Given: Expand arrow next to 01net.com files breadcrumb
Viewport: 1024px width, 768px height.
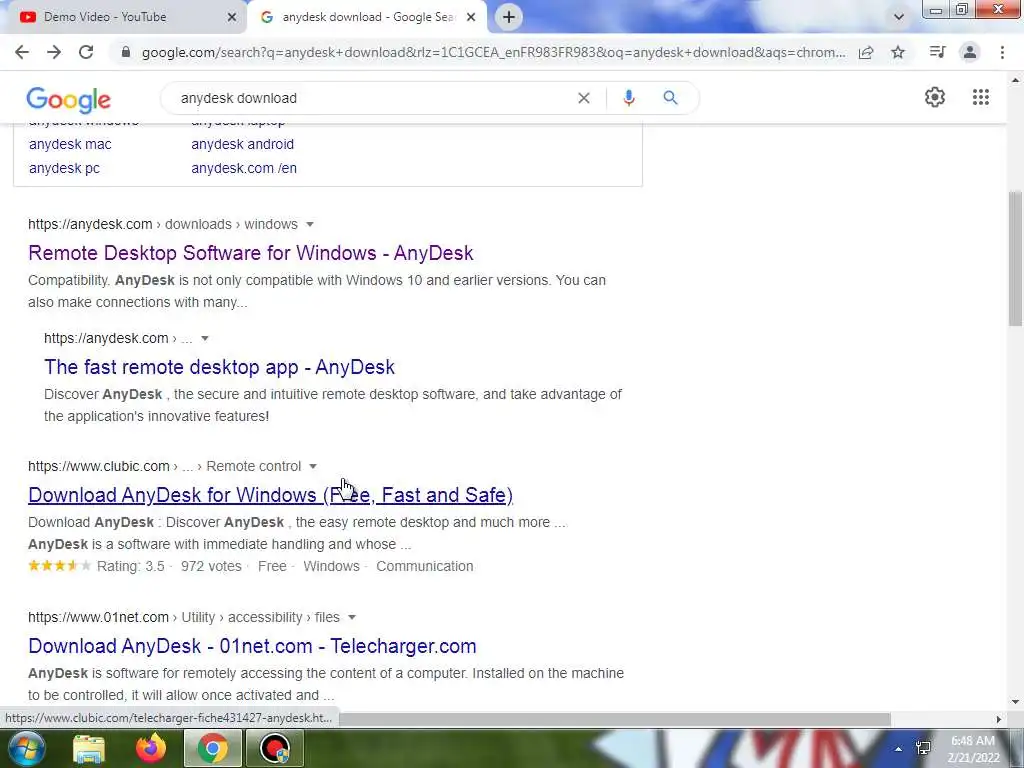Looking at the screenshot, I should coord(351,617).
